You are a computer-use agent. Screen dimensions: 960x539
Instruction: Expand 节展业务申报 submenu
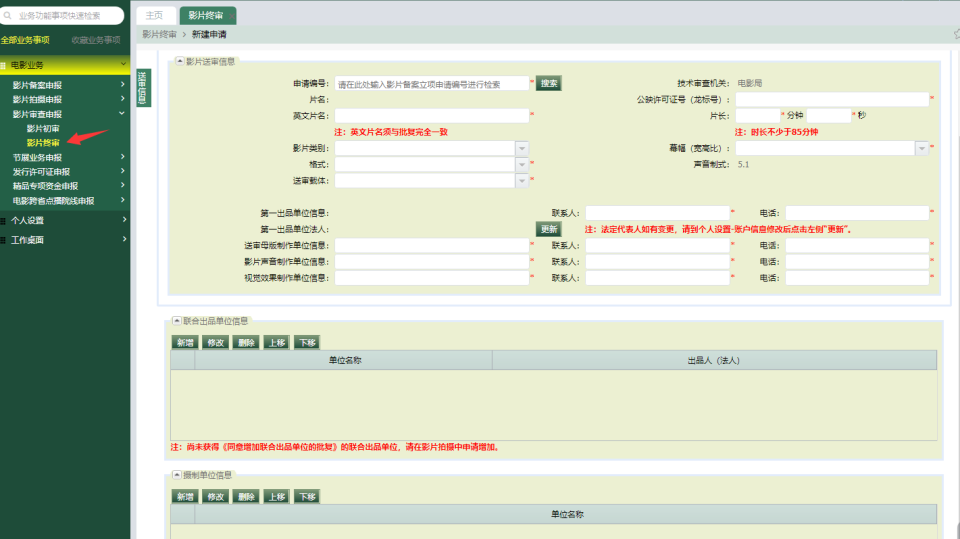pyautogui.click(x=123, y=157)
